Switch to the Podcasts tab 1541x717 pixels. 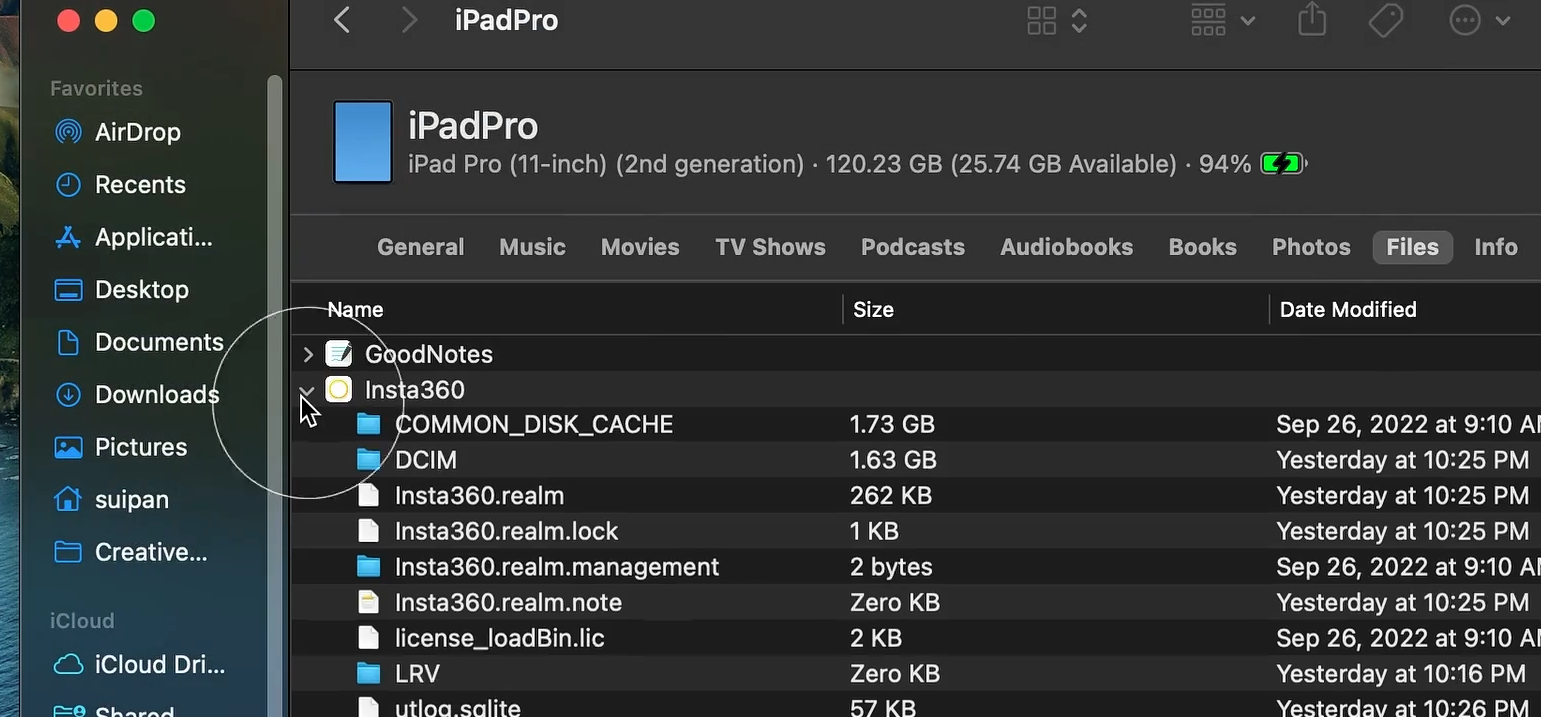coord(913,247)
